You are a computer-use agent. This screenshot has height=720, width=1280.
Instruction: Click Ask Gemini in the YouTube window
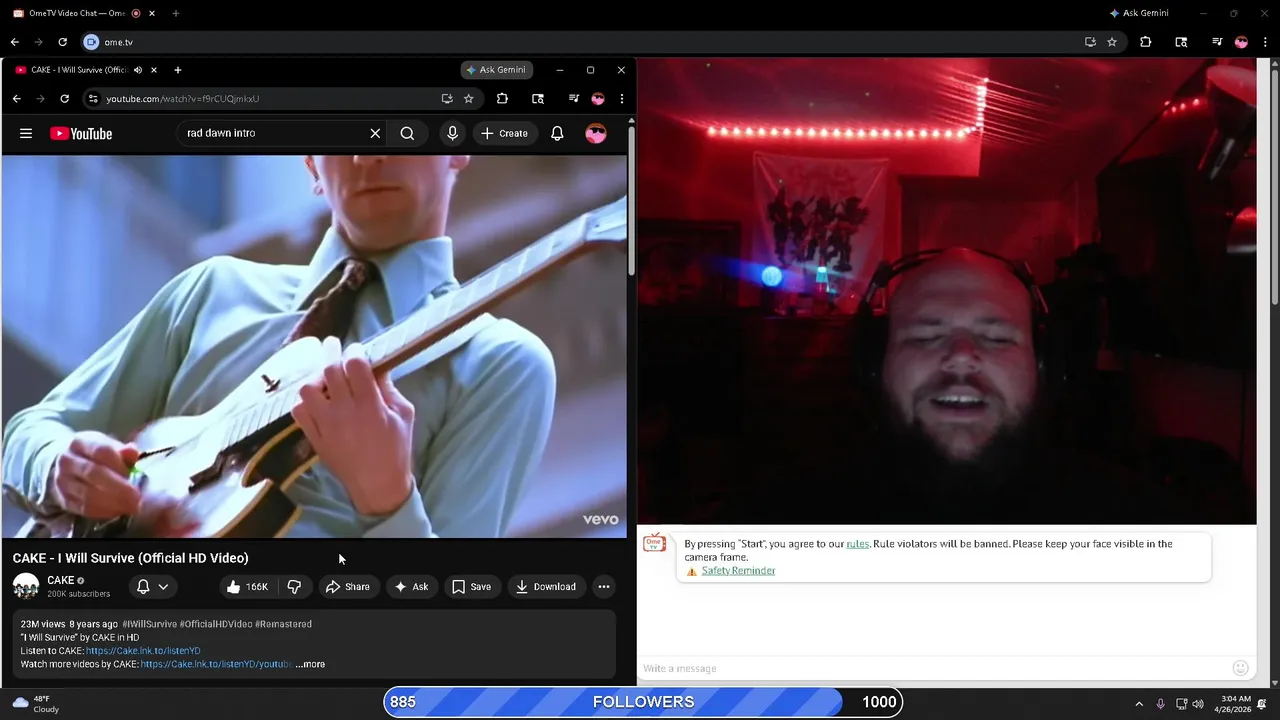point(496,70)
